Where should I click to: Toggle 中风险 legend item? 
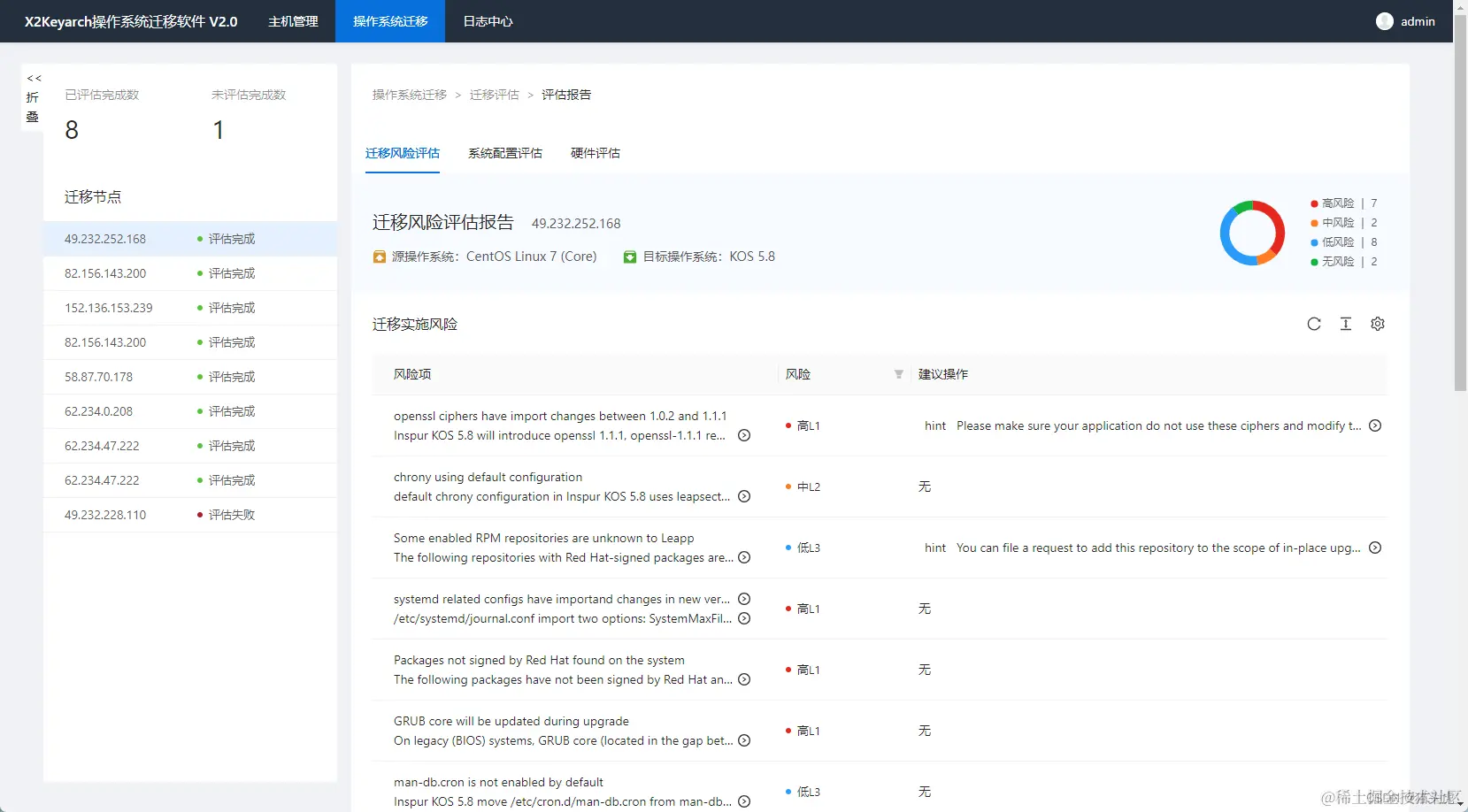(1344, 223)
